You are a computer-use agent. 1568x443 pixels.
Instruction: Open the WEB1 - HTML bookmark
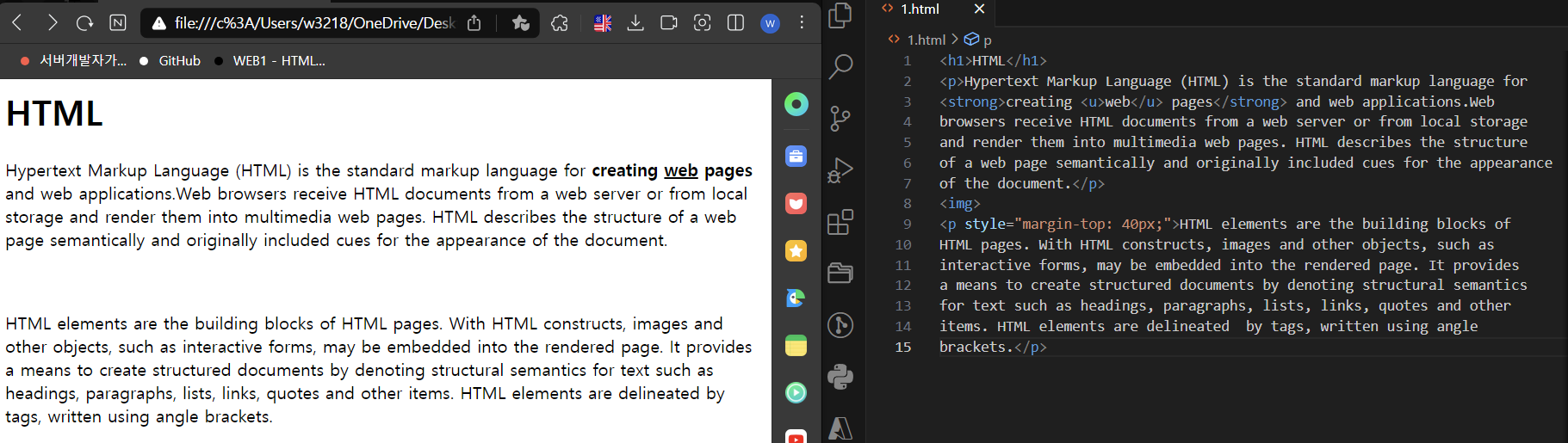pyautogui.click(x=270, y=61)
